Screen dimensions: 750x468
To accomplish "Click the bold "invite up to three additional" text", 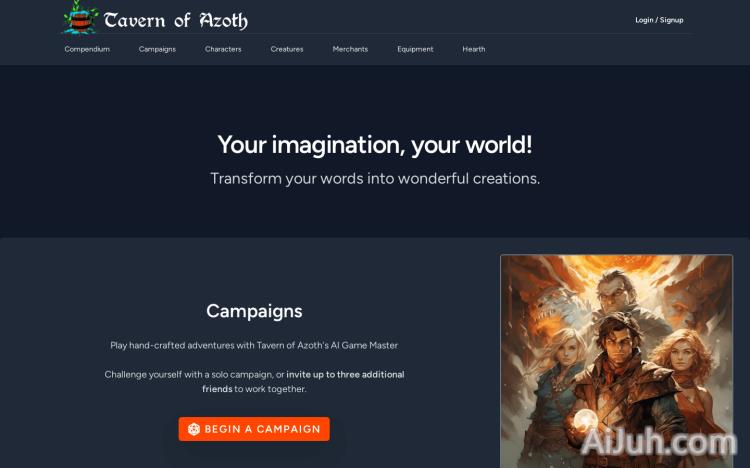I will [x=345, y=375].
